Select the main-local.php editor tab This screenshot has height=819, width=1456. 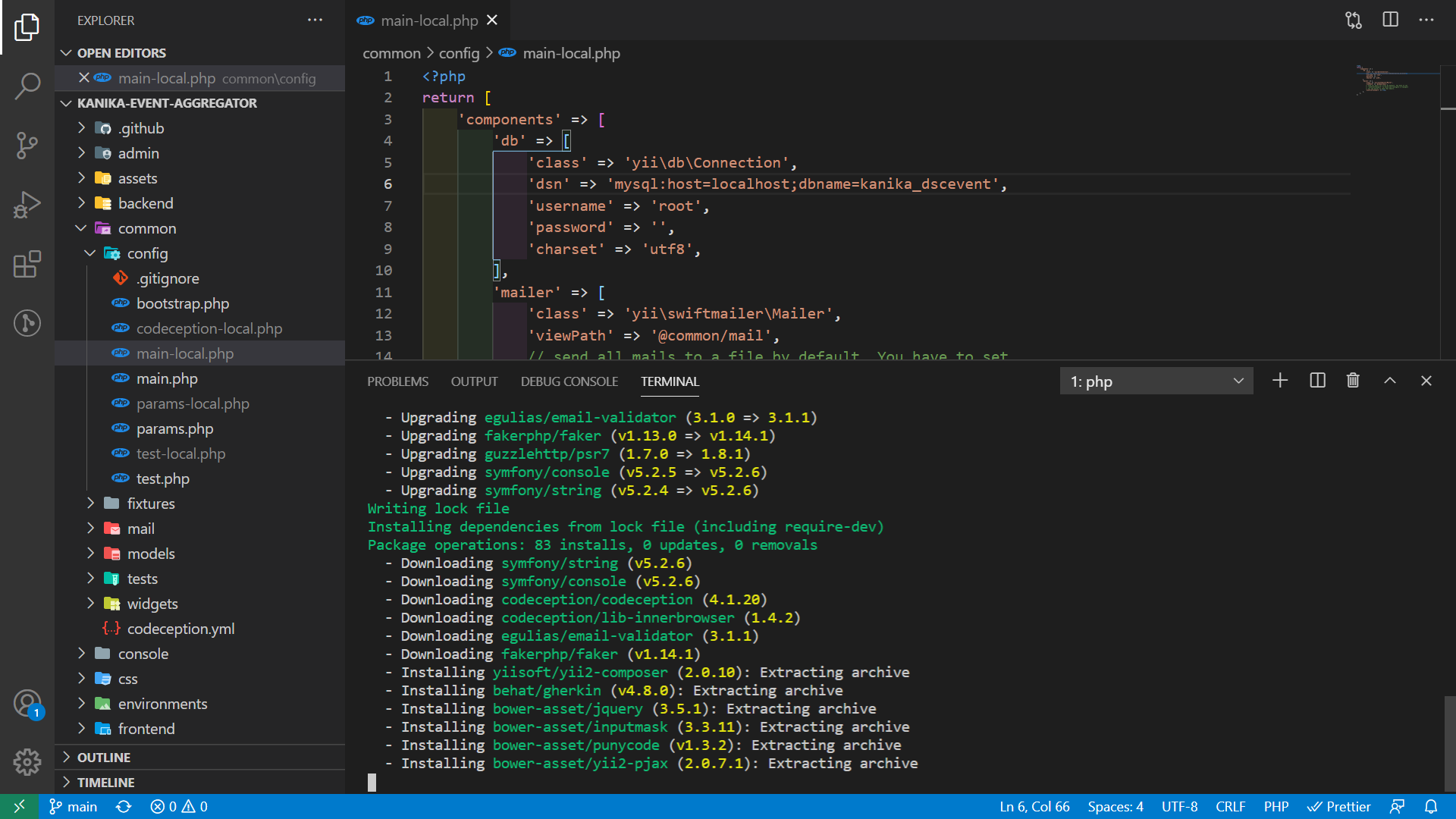coord(428,20)
